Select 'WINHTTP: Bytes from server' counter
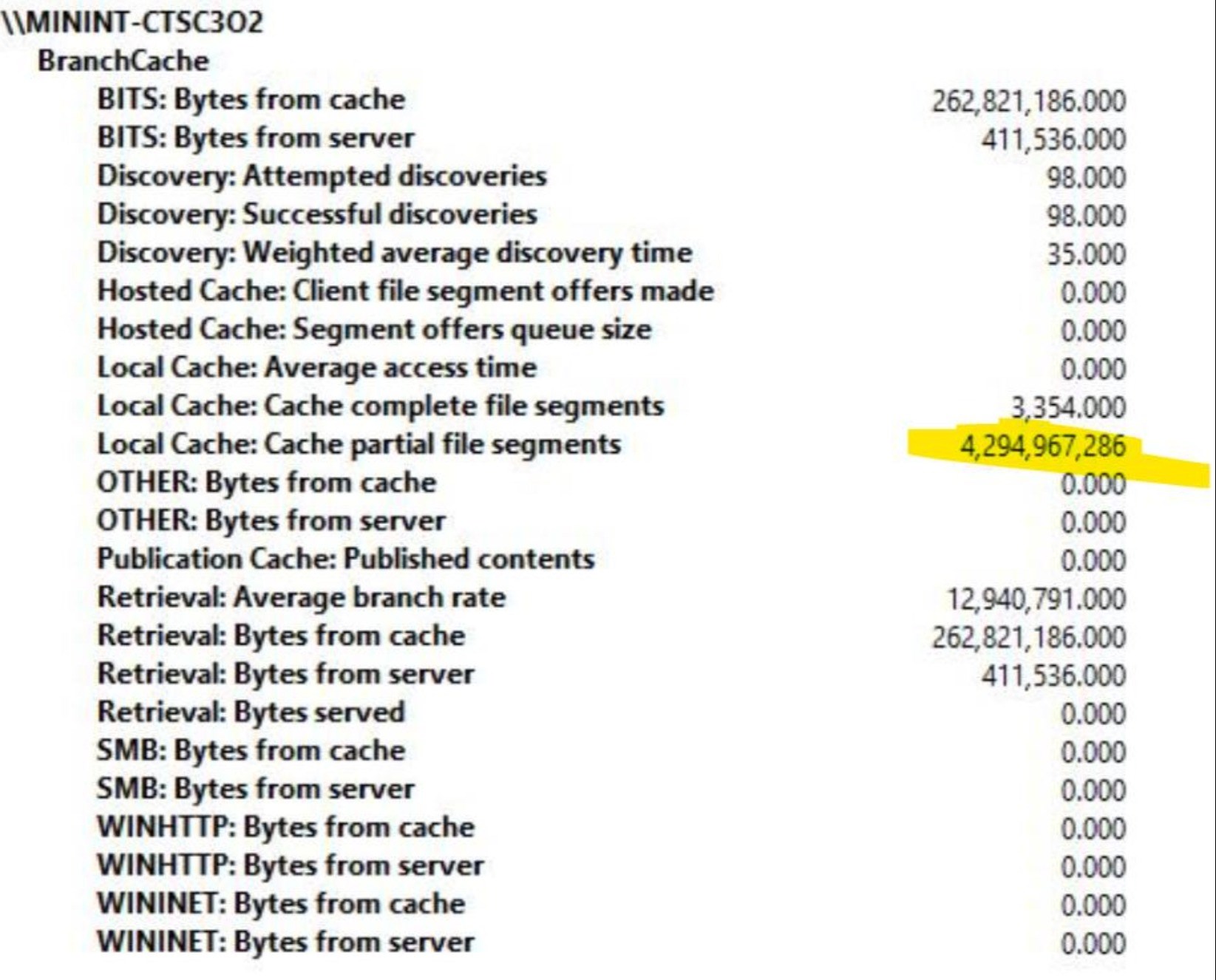1216x980 pixels. tap(291, 865)
